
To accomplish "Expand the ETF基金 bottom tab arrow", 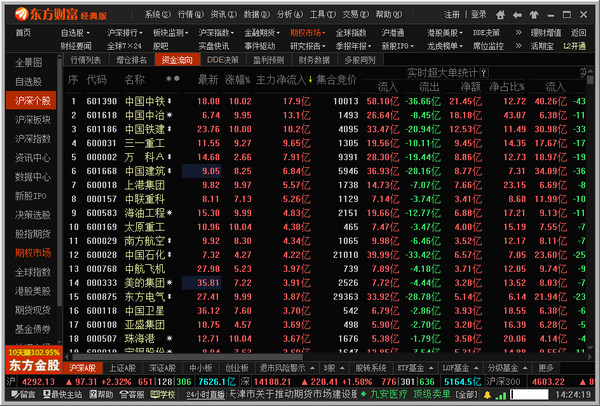I will (x=431, y=368).
